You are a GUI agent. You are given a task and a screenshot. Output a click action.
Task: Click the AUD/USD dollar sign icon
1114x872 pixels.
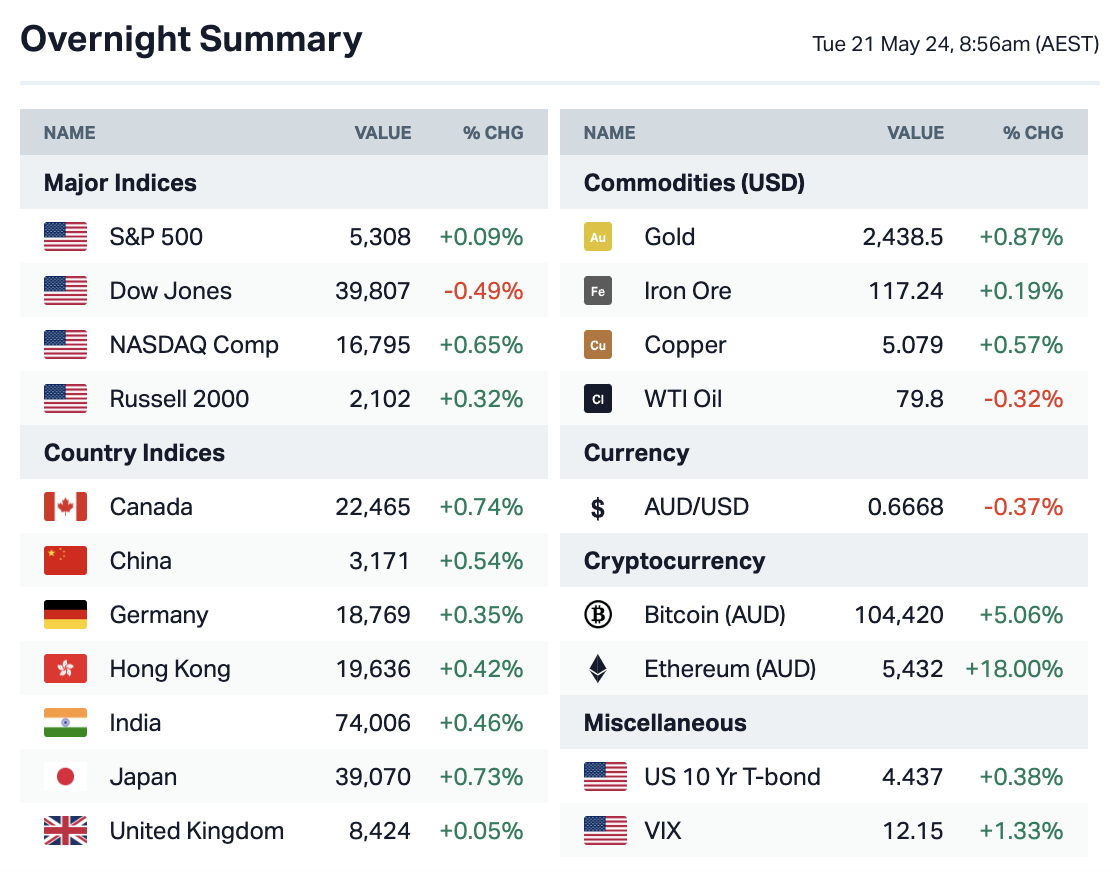coord(598,508)
